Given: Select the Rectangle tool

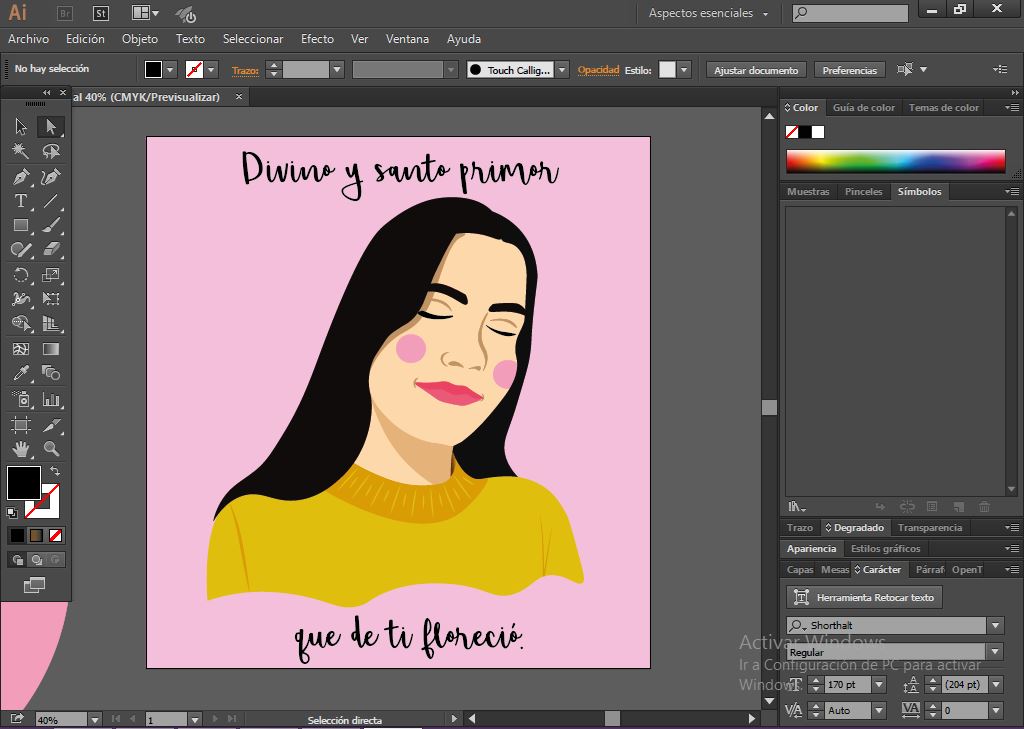Looking at the screenshot, I should [21, 225].
